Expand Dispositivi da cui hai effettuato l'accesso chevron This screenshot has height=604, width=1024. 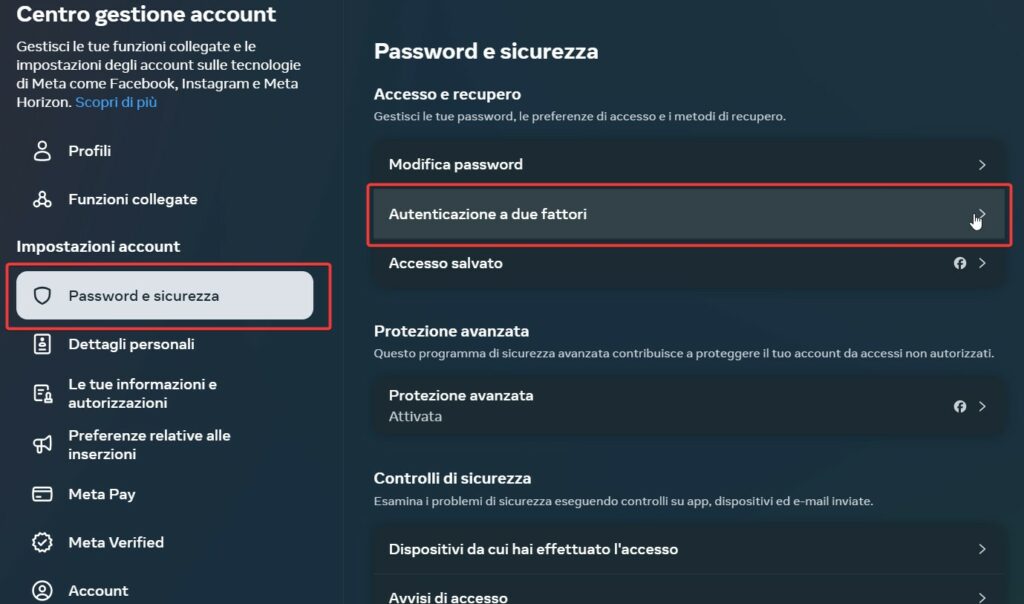pyautogui.click(x=982, y=549)
